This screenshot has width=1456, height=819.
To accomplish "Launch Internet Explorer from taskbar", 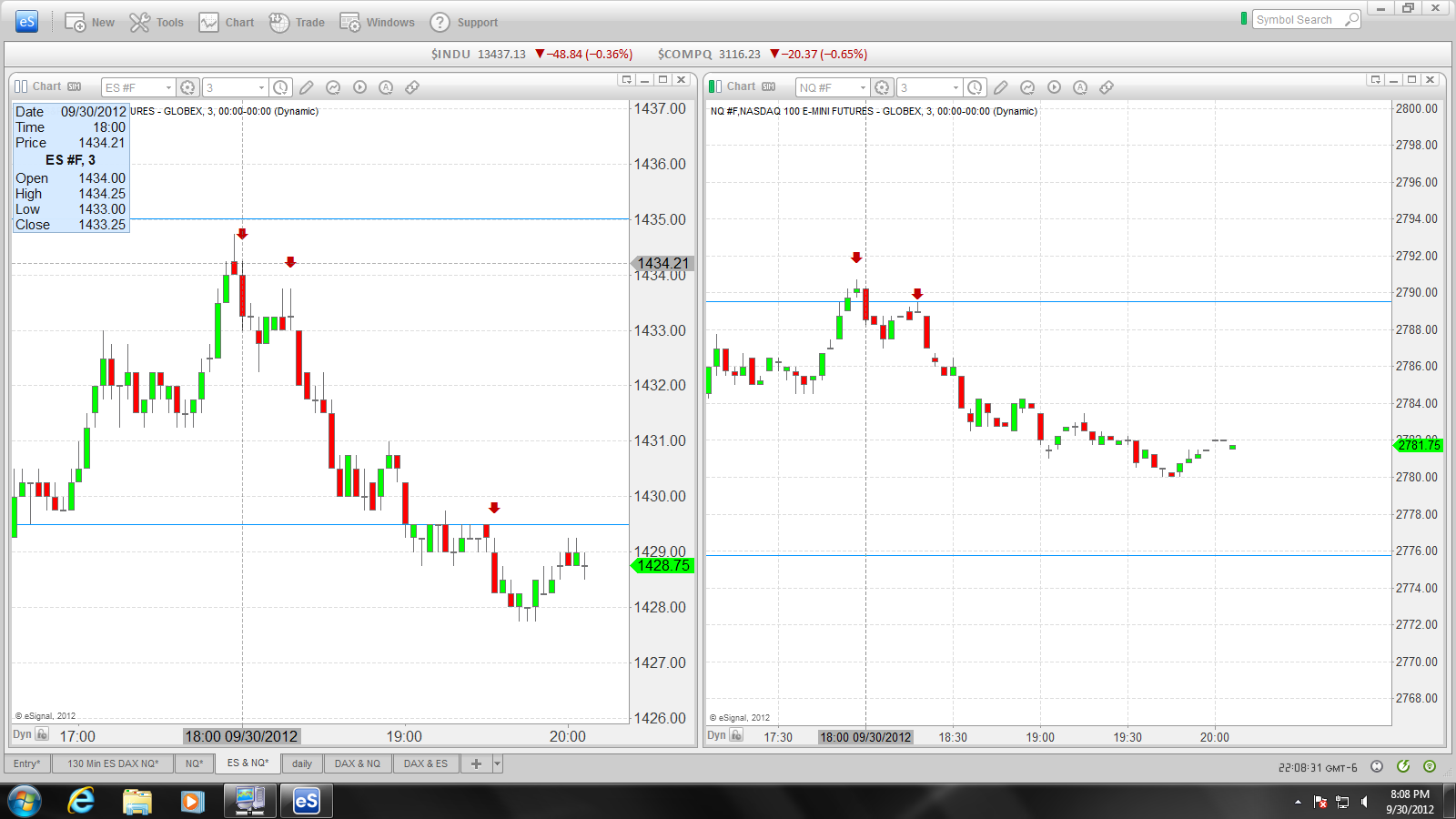I will click(x=81, y=802).
